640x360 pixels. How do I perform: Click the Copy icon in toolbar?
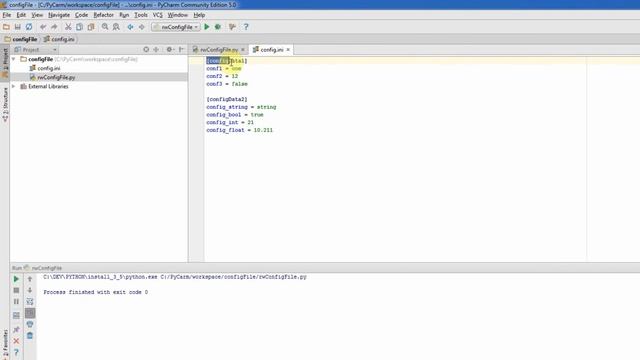79,27
